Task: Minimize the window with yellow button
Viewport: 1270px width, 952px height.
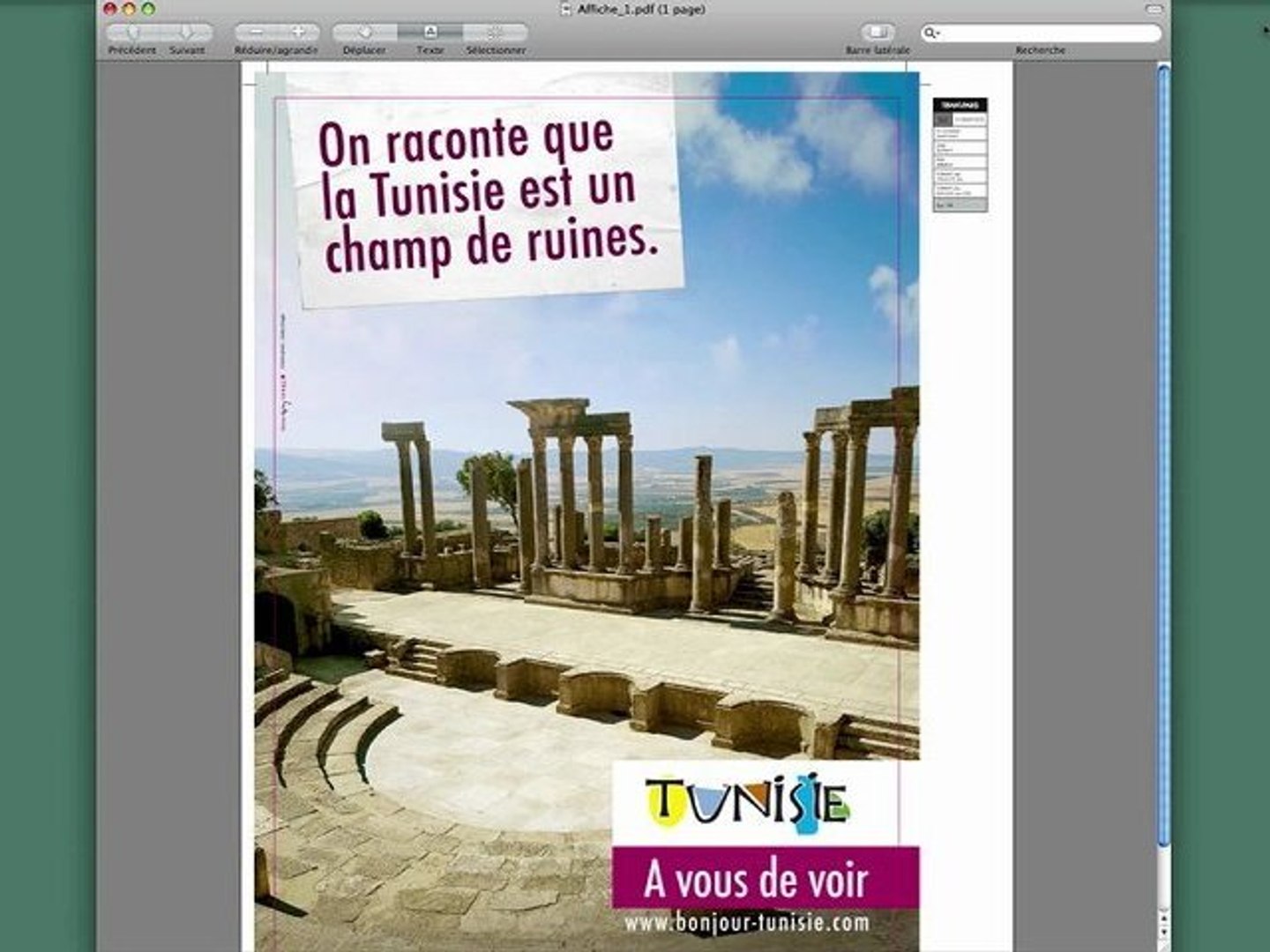Action: click(129, 9)
